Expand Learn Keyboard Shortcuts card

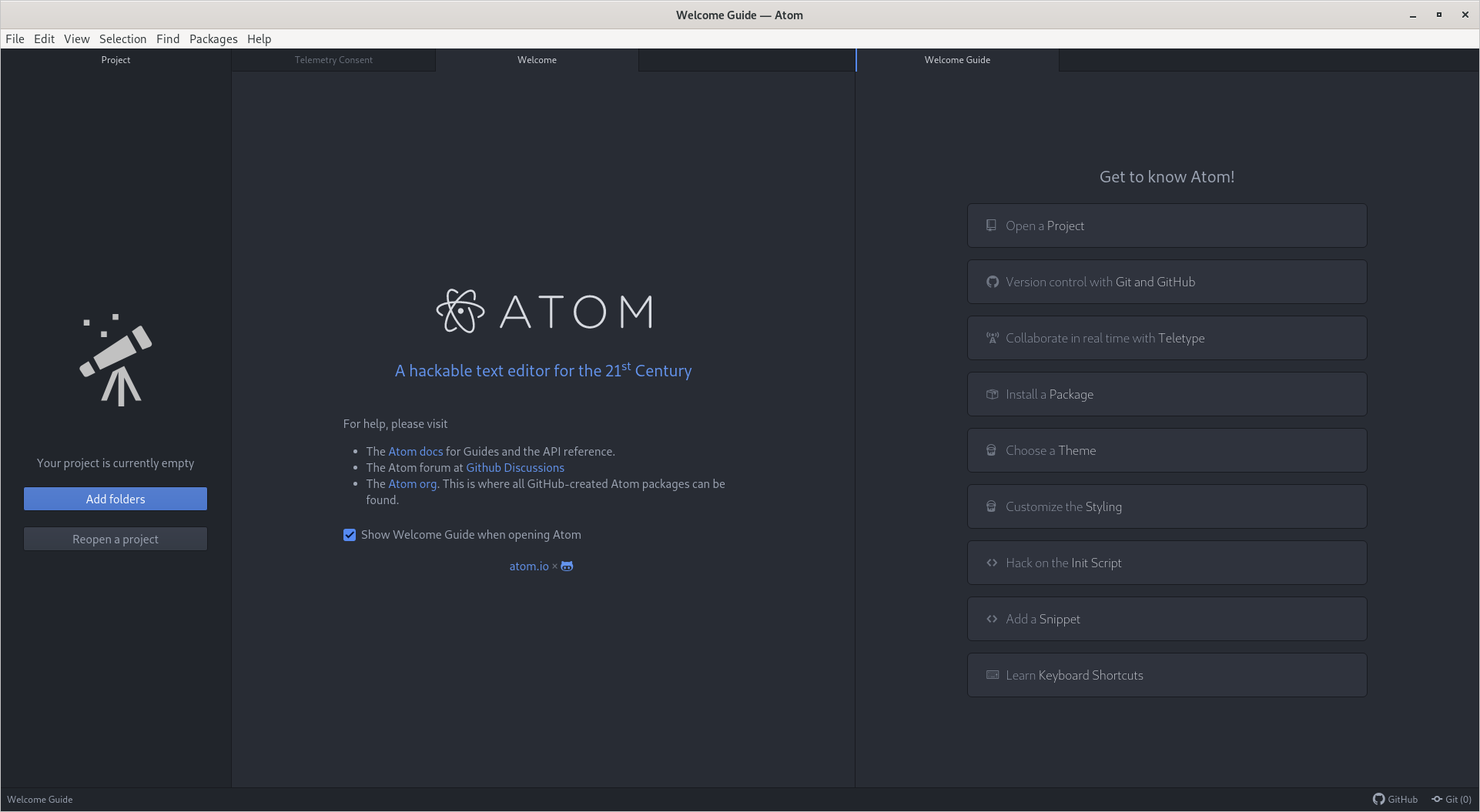pyautogui.click(x=1167, y=675)
